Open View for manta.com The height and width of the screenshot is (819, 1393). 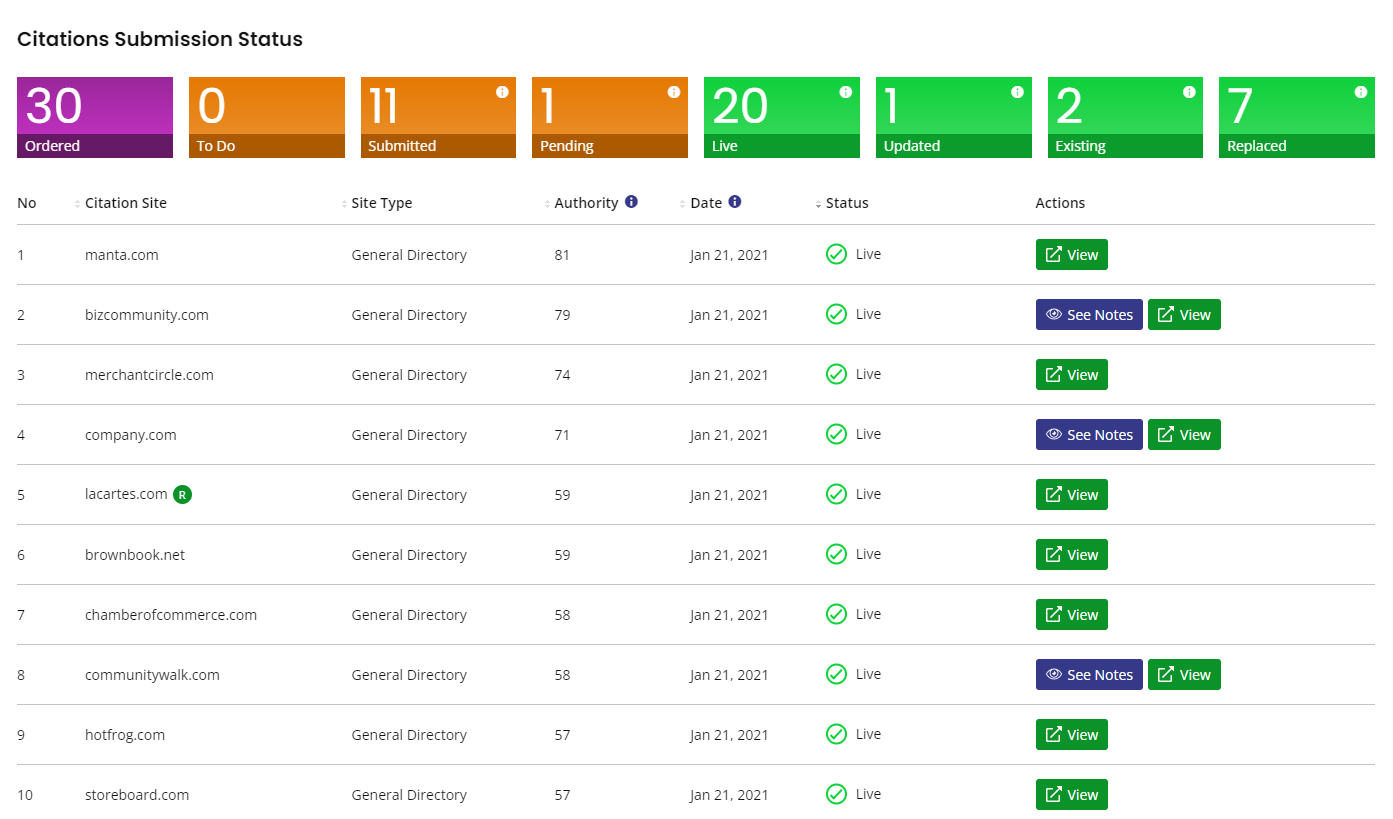(1071, 255)
